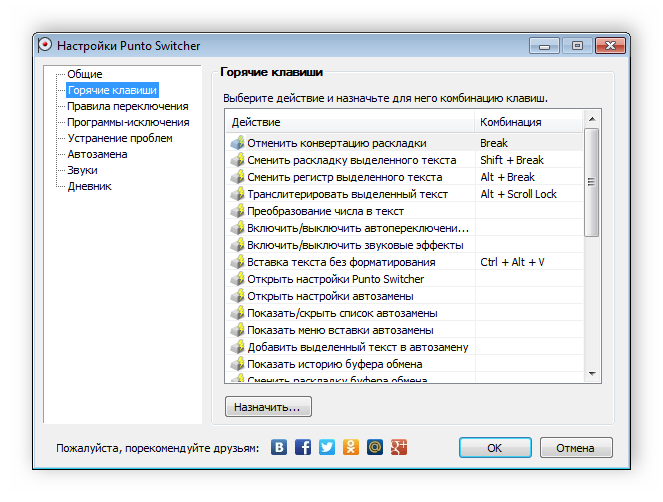Click icon beside Включить/выключить автопереключени…
Viewport: 663px width, 502px height.
pyautogui.click(x=238, y=228)
